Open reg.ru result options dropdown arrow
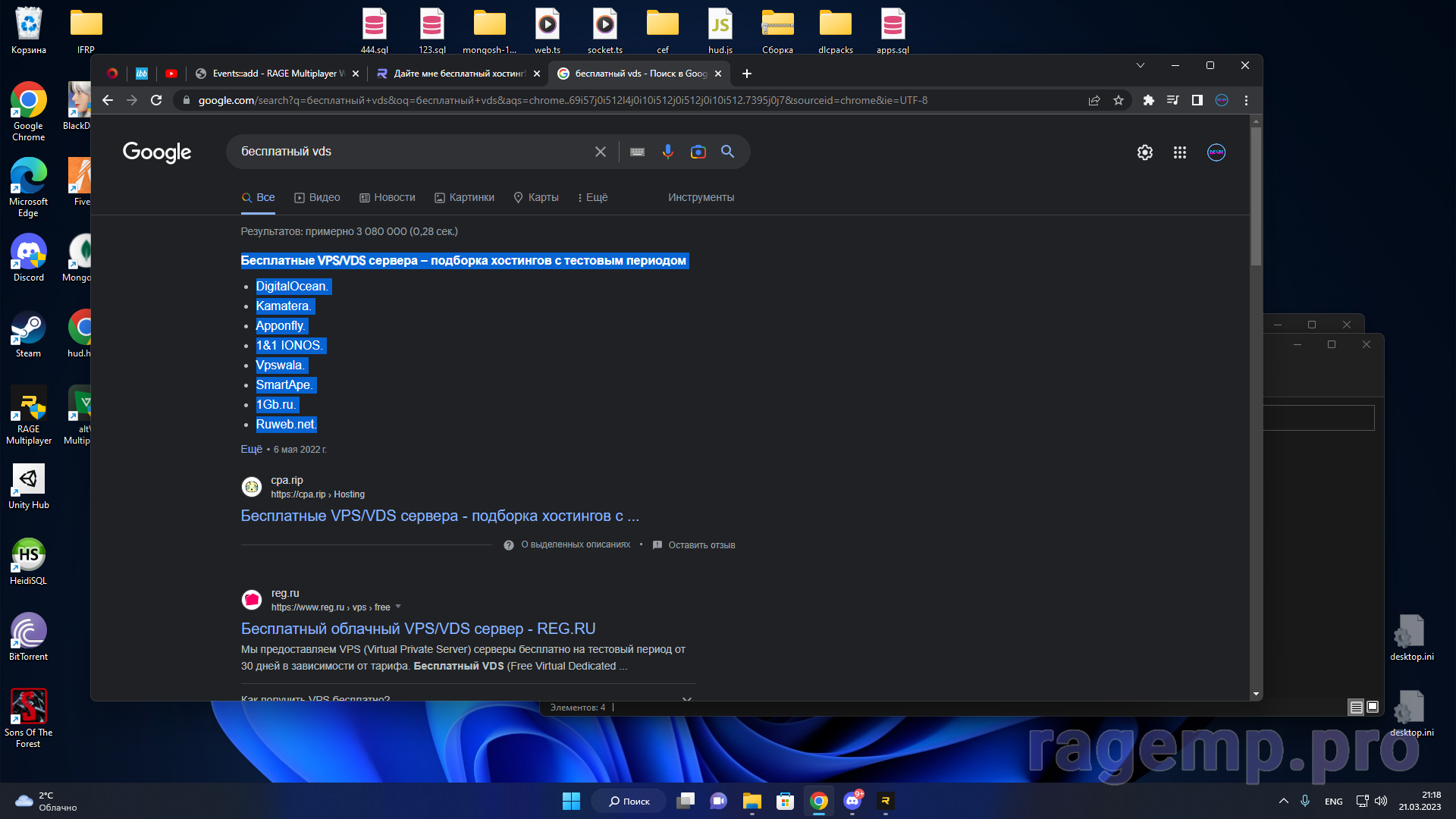This screenshot has height=819, width=1456. coord(398,607)
